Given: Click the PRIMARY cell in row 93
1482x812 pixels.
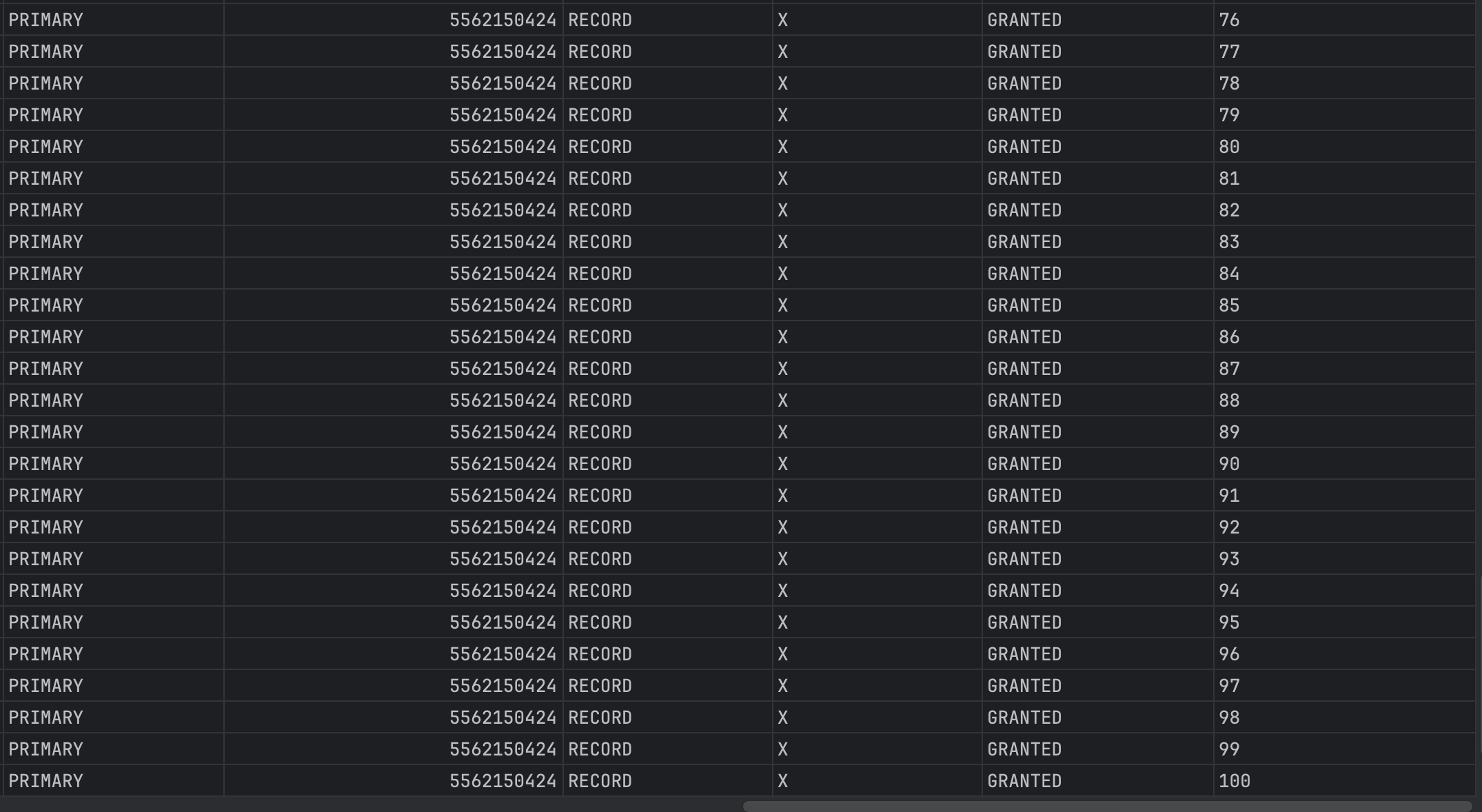Looking at the screenshot, I should (x=45, y=559).
